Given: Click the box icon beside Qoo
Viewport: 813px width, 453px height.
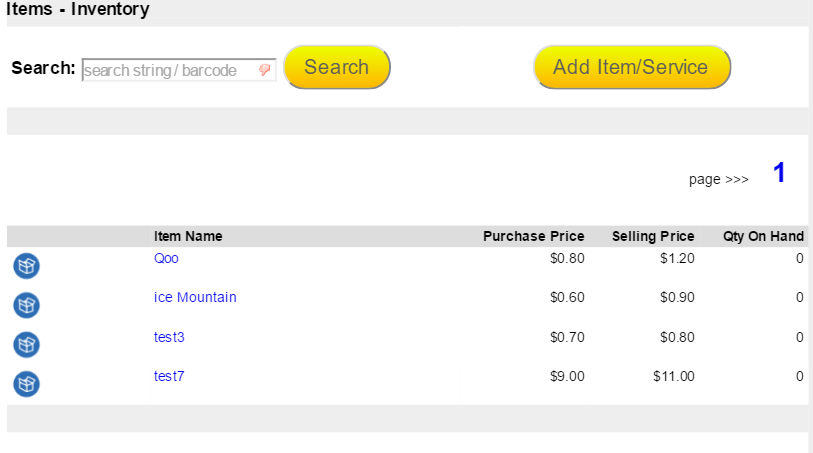Looking at the screenshot, I should [x=26, y=266].
